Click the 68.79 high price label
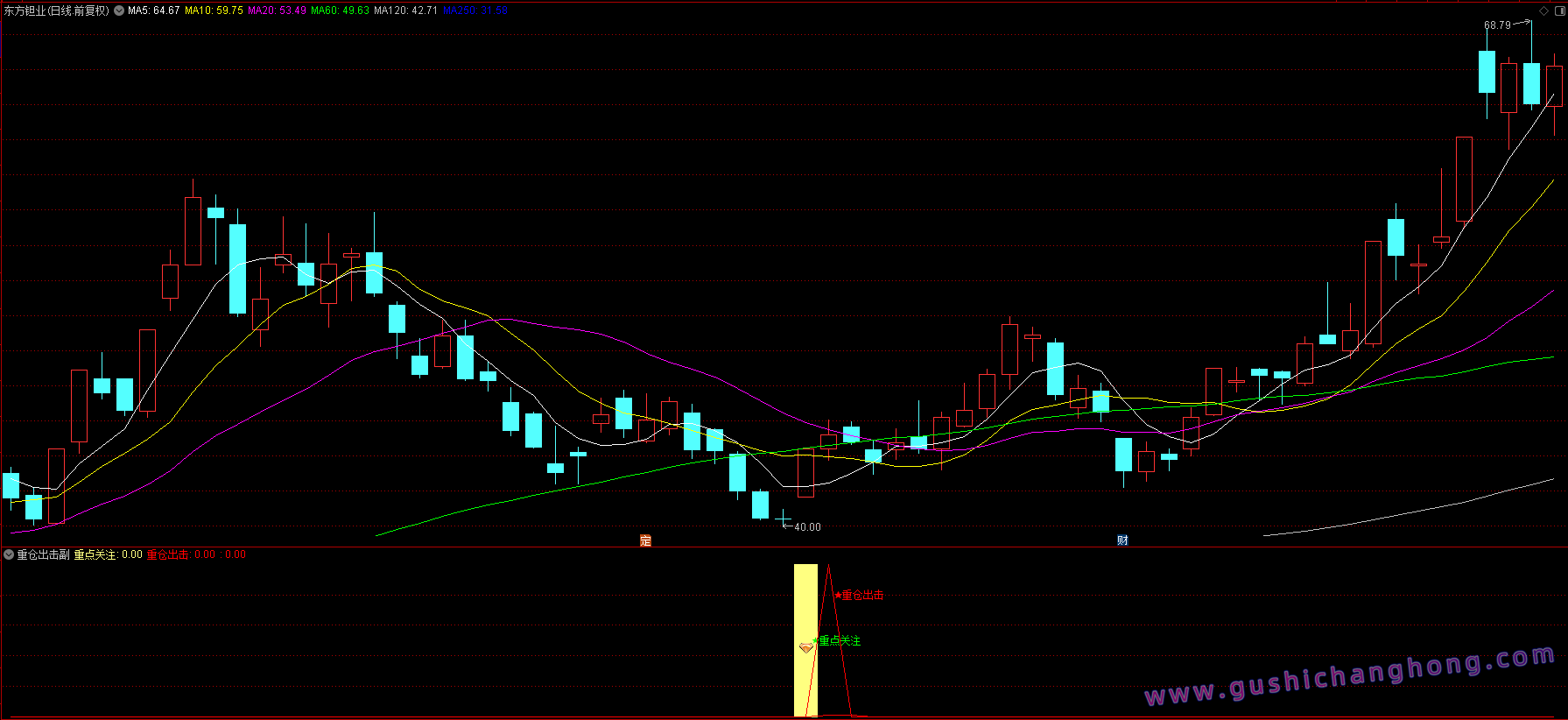 pyautogui.click(x=1497, y=25)
